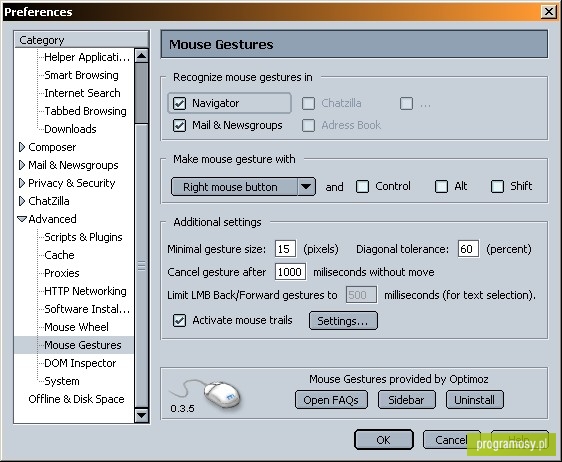562x462 pixels.
Task: Click the Open FAQs button
Action: tap(331, 400)
